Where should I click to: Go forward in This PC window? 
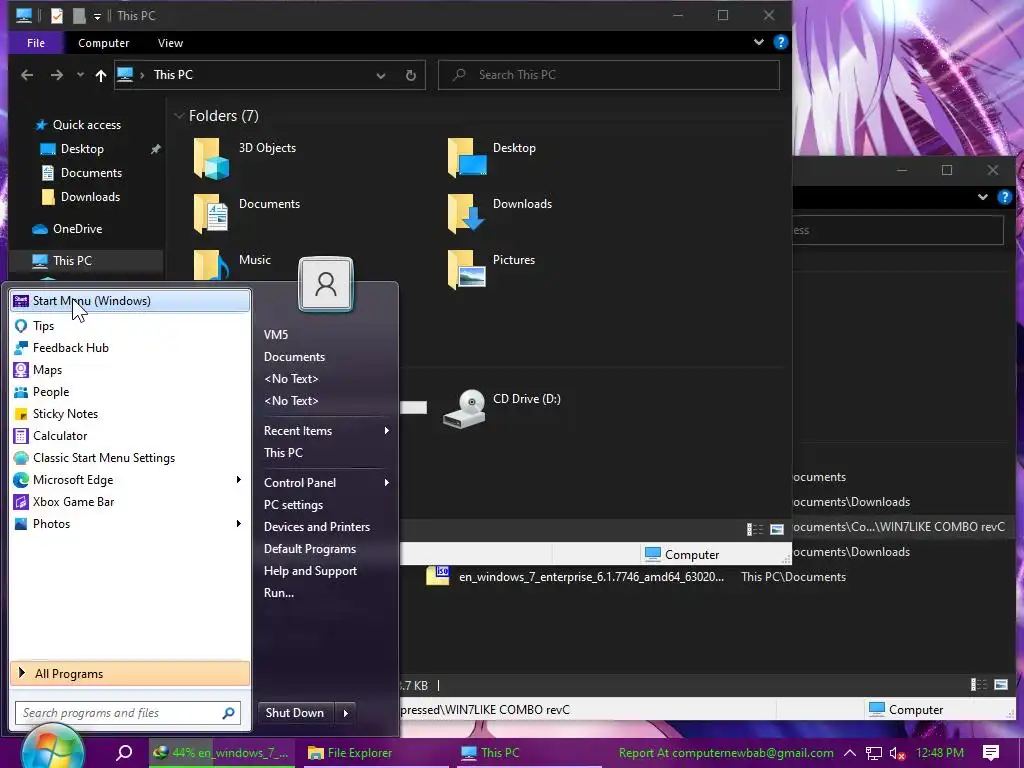[x=57, y=75]
